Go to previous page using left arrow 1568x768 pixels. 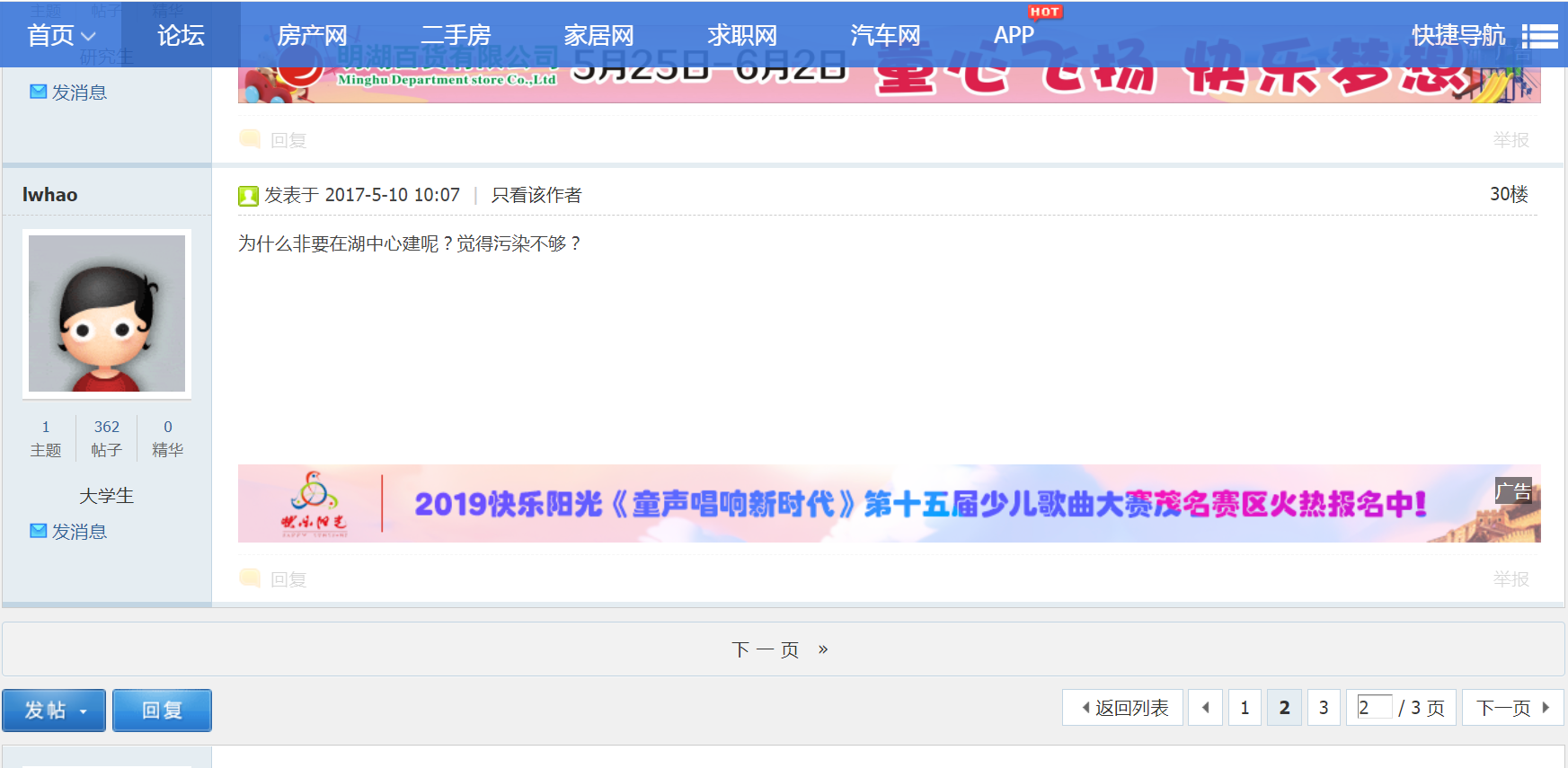(1205, 708)
